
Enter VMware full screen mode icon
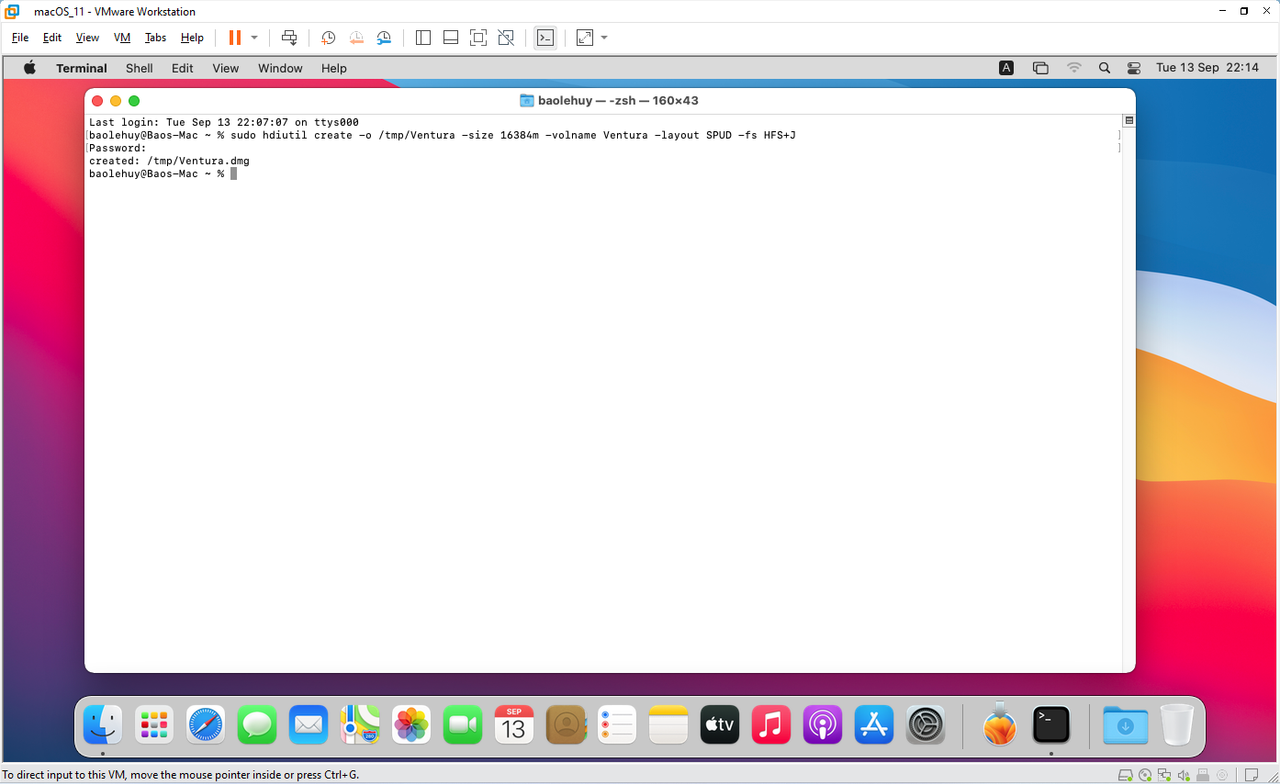coord(478,38)
